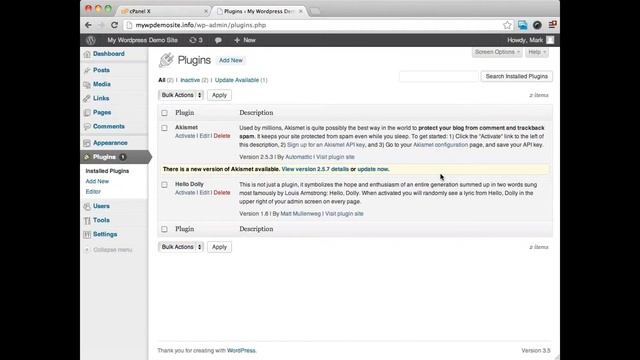Image resolution: width=640 pixels, height=360 pixels.
Task: Click the Posts pushpin icon
Action: click(x=87, y=70)
